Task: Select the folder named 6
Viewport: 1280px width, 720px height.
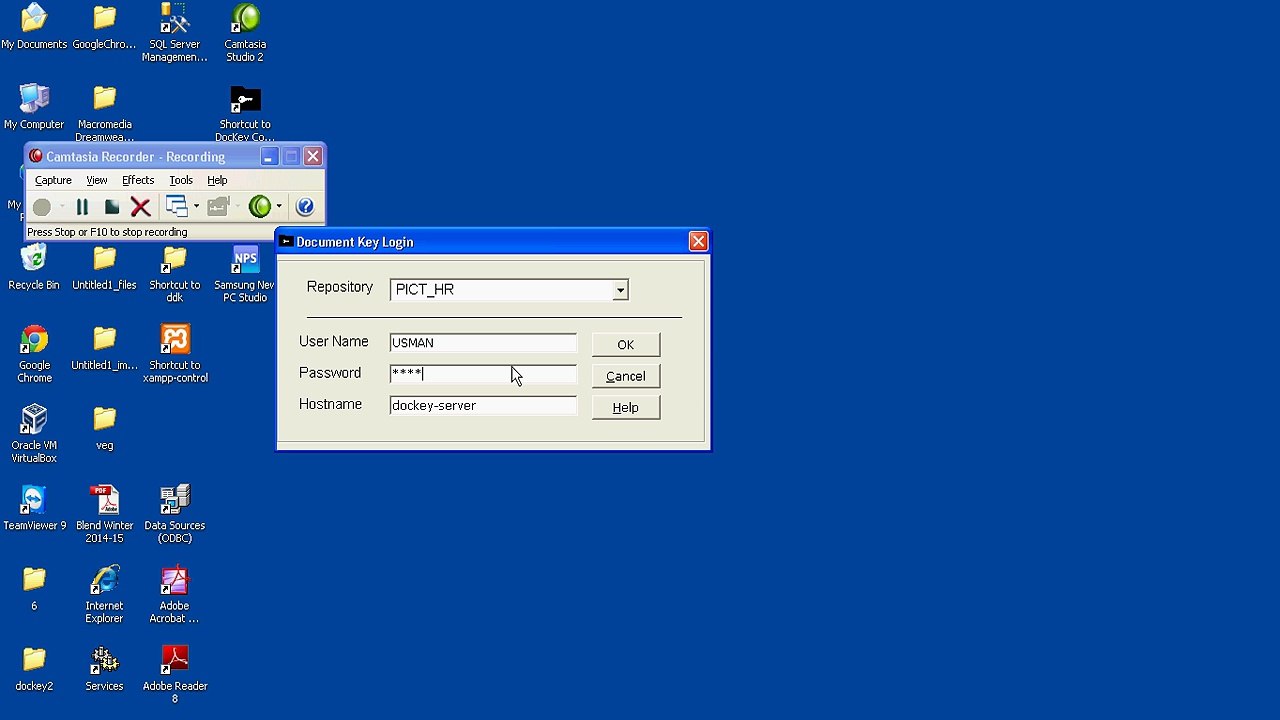Action: (34, 589)
